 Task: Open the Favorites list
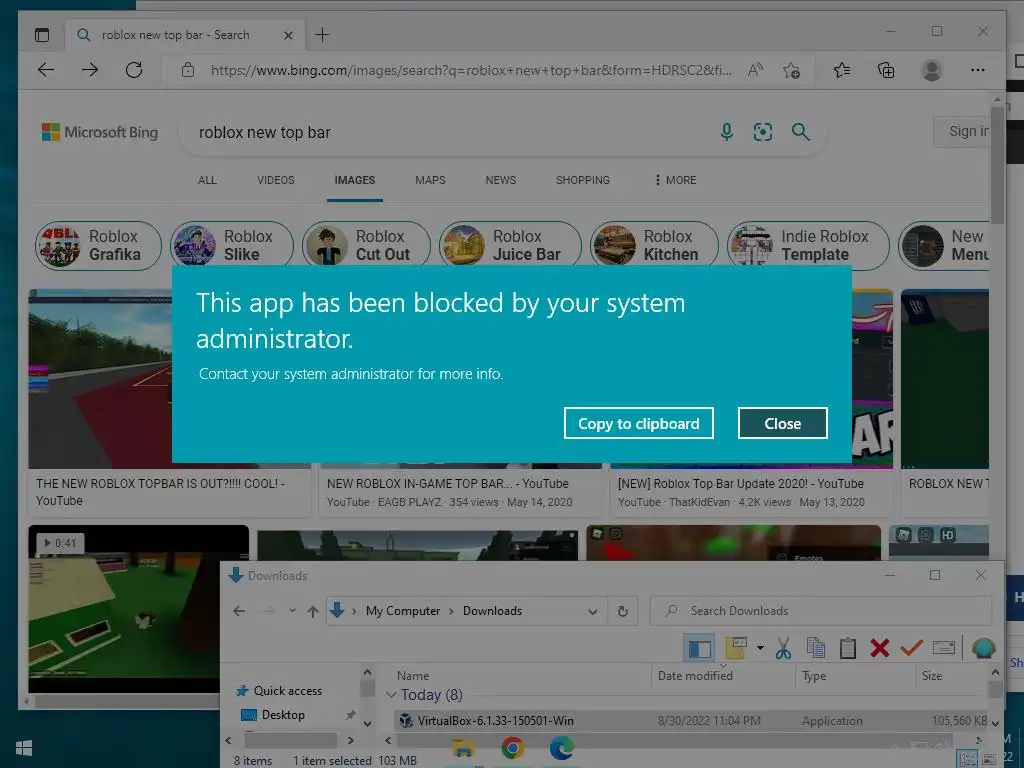point(842,70)
